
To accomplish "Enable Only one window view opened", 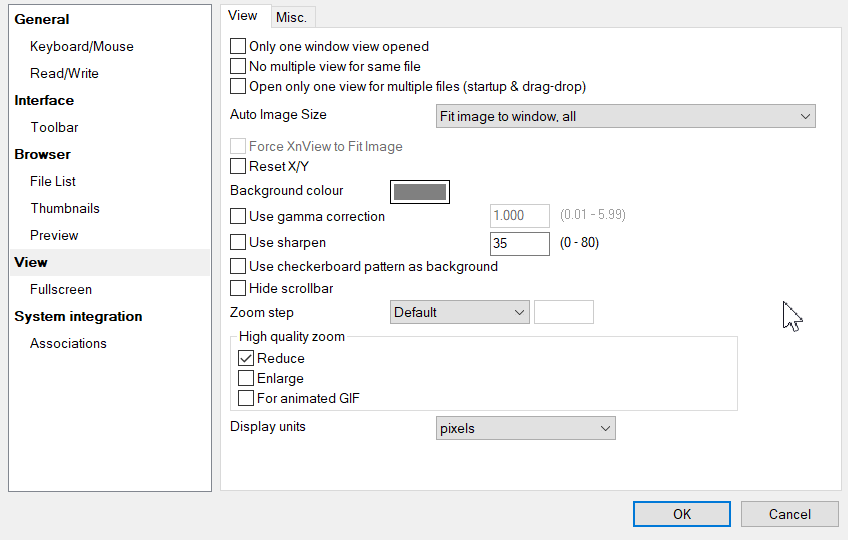I will [238, 46].
